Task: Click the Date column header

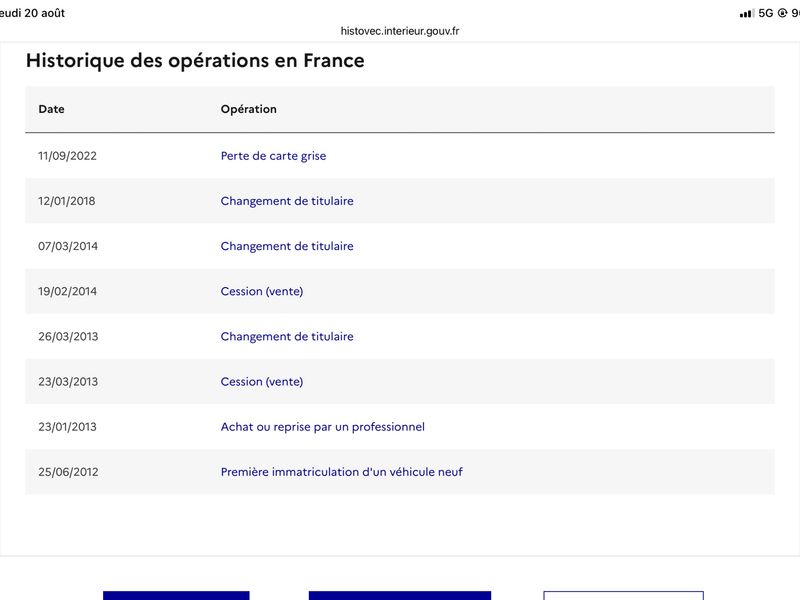Action: click(x=52, y=109)
